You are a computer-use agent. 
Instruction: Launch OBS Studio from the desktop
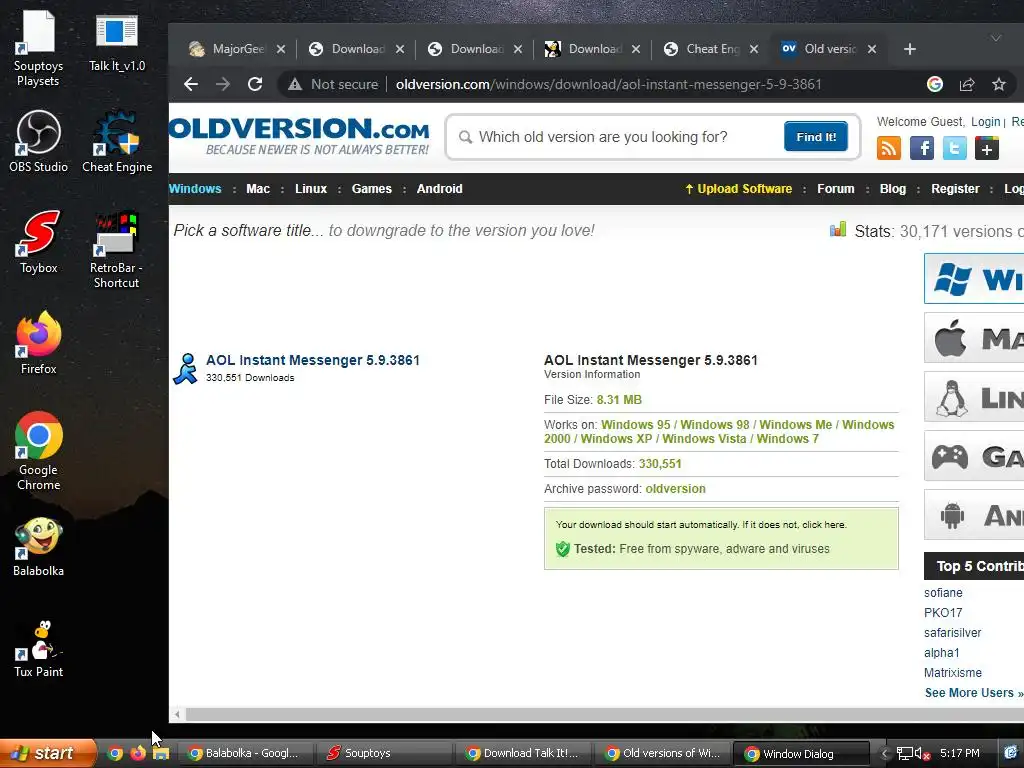[x=38, y=141]
